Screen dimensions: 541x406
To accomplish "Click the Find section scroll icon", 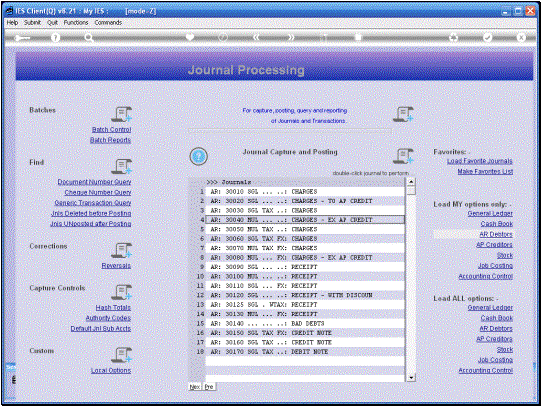I will pos(122,166).
